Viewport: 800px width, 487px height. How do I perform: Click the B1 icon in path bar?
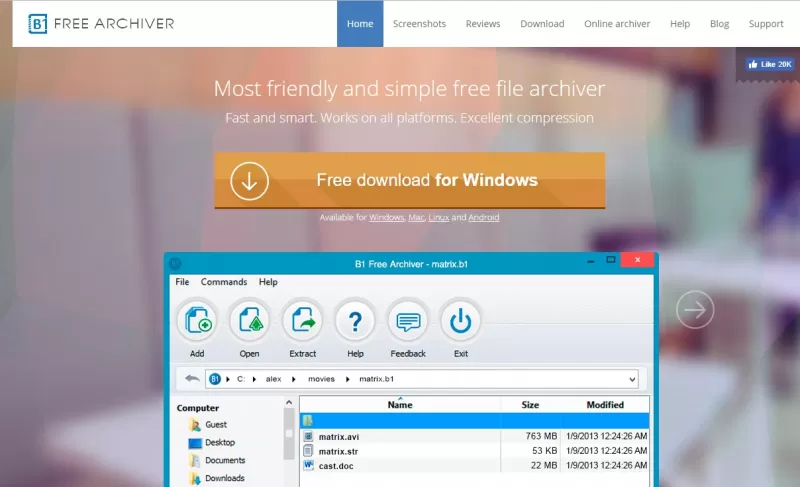point(215,379)
